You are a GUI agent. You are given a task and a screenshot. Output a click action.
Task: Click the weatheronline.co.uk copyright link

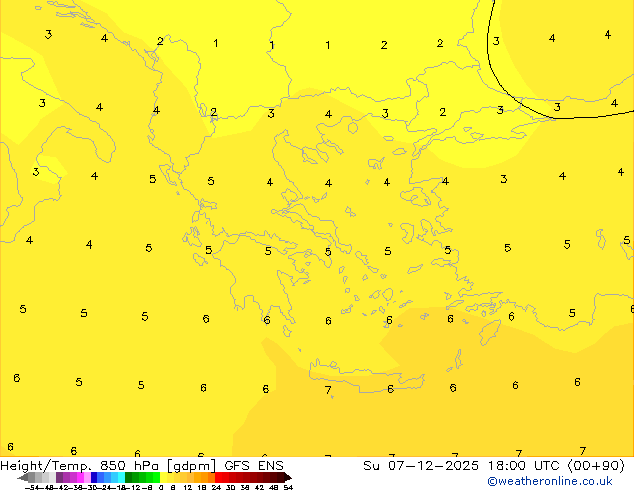(550, 481)
